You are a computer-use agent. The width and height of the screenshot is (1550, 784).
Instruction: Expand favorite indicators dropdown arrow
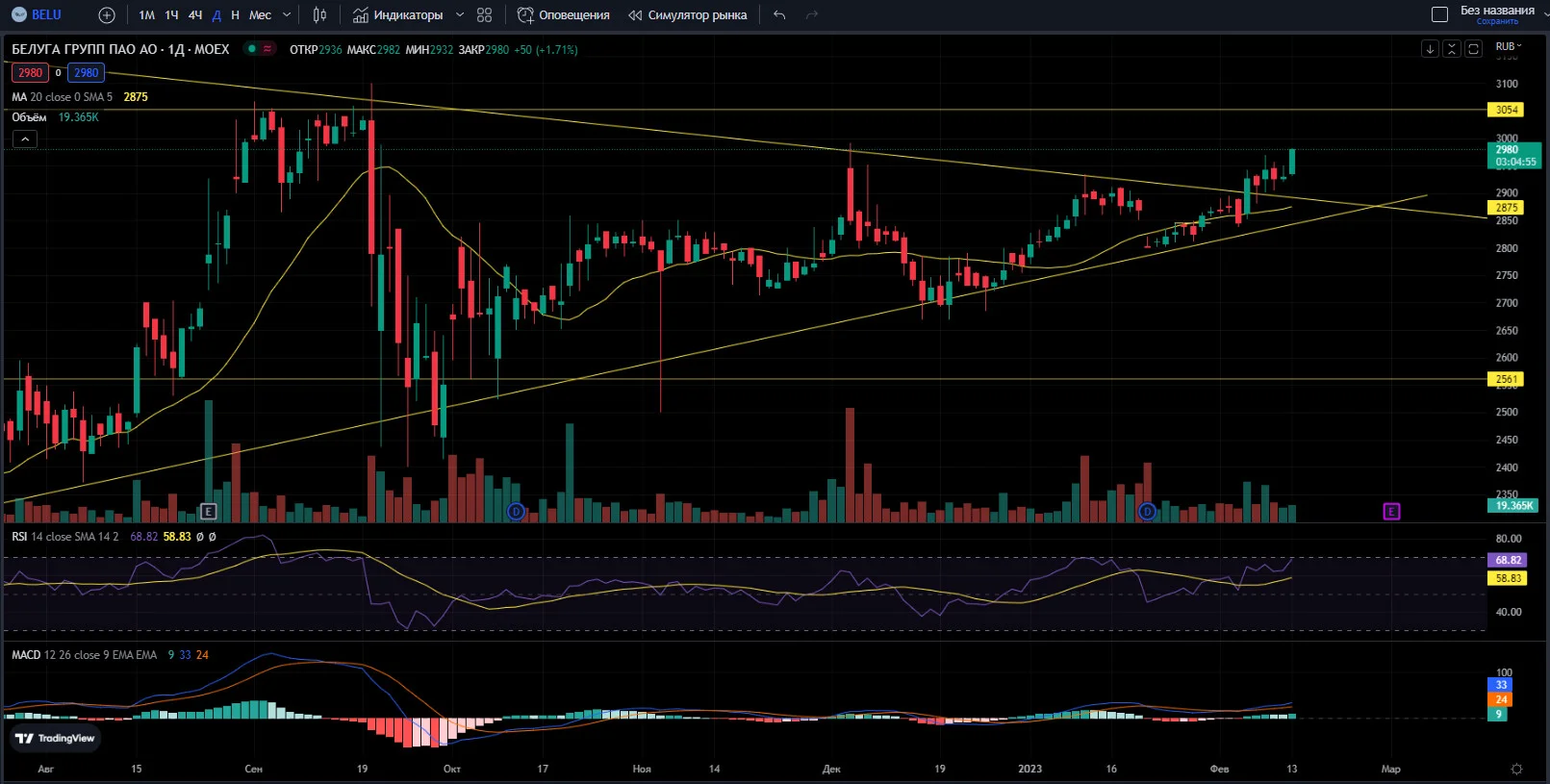tap(460, 14)
